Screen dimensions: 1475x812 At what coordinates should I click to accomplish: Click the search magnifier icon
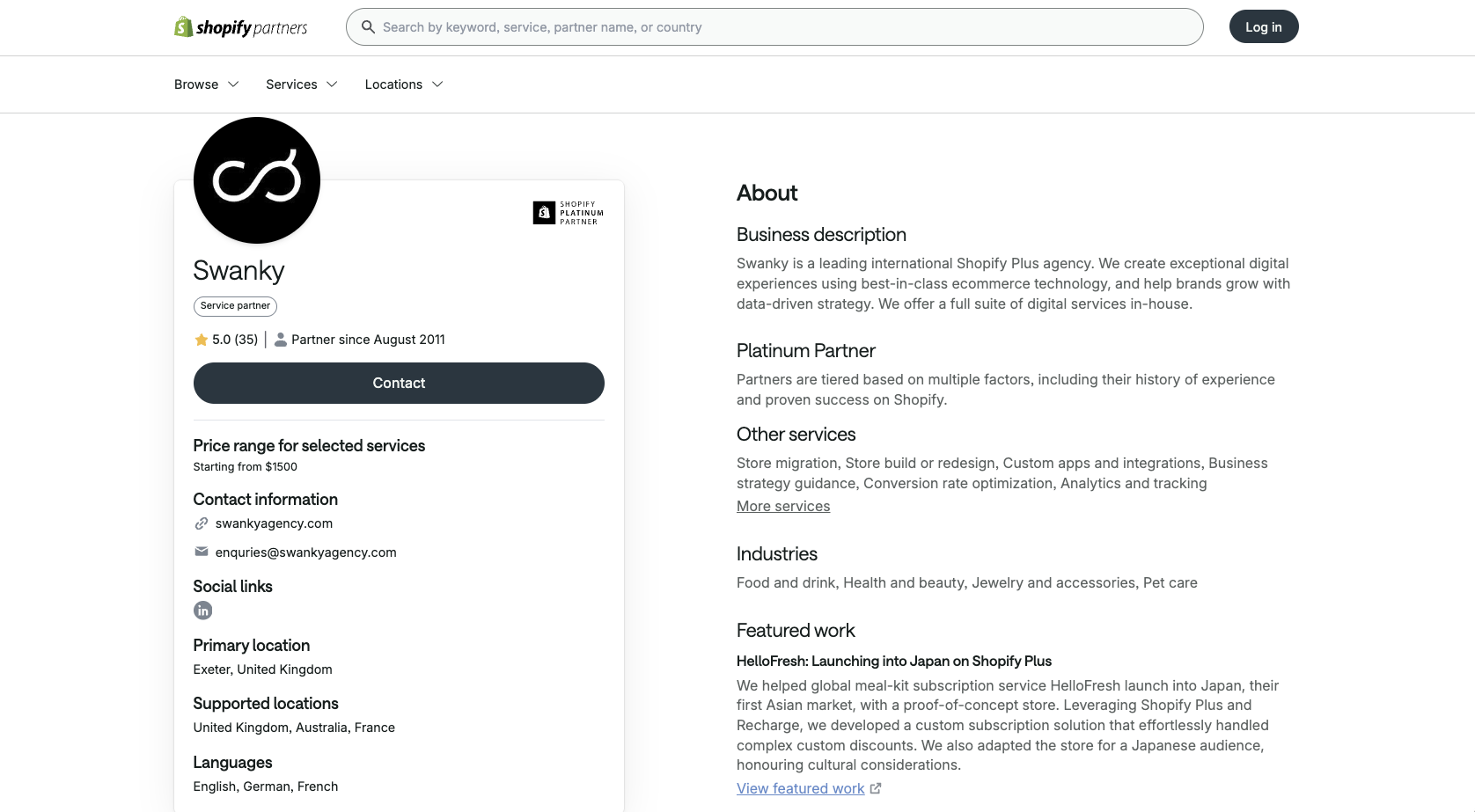pyautogui.click(x=368, y=27)
